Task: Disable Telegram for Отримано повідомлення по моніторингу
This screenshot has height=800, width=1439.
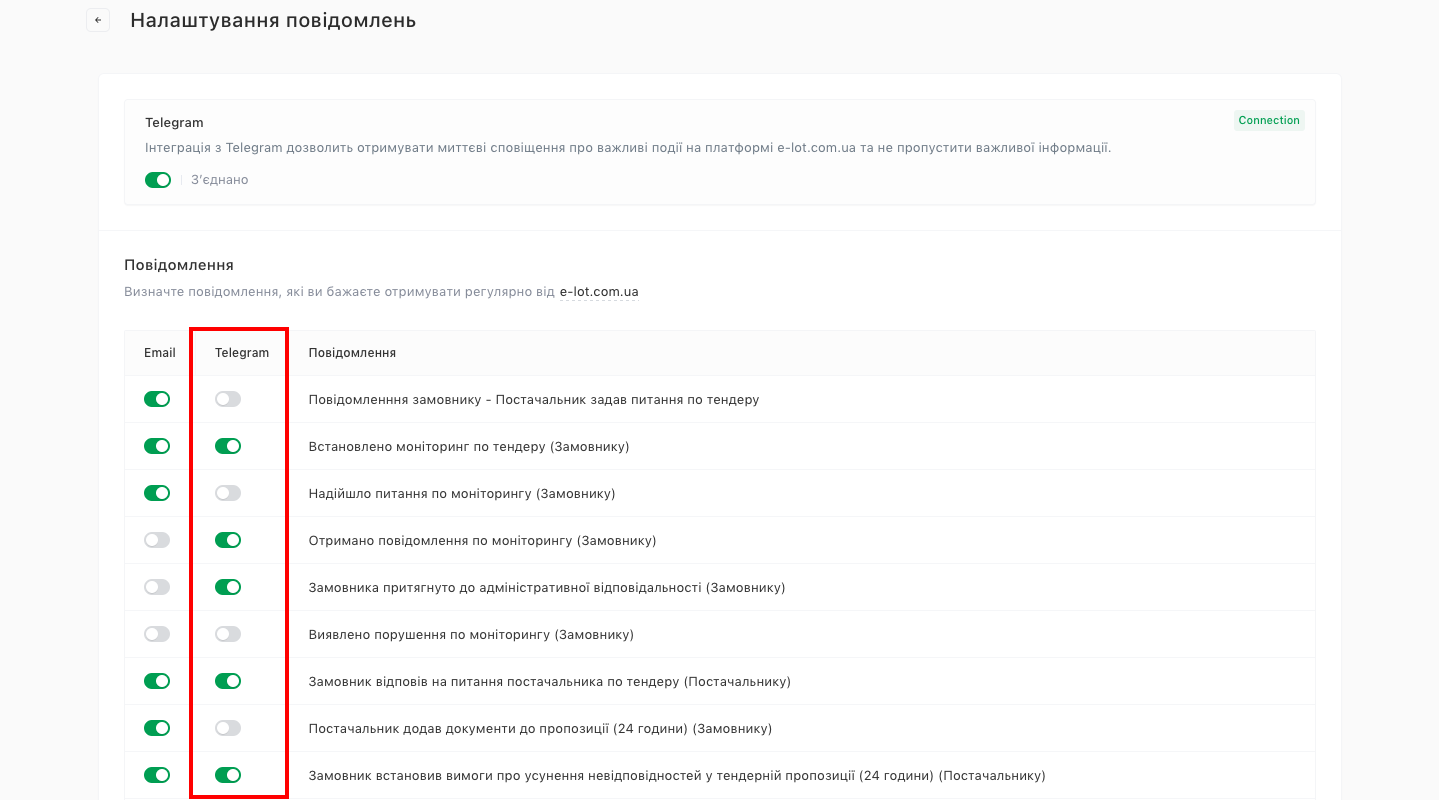Action: click(228, 540)
